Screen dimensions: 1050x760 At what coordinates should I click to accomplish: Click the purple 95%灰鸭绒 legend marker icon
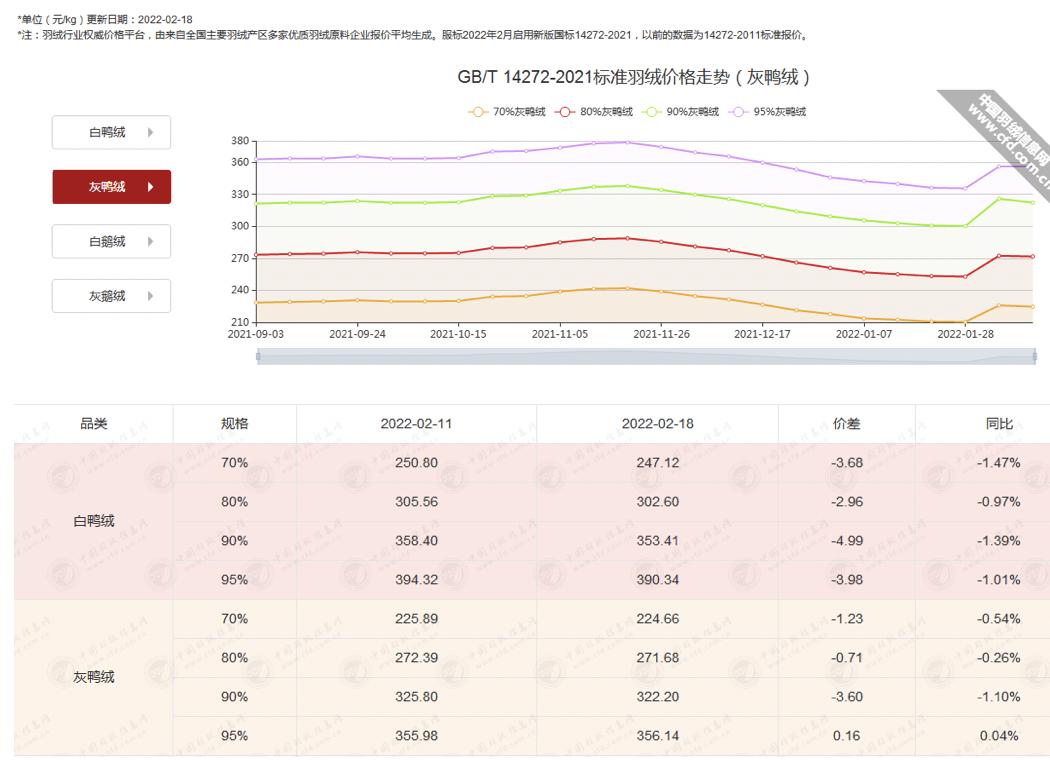click(737, 112)
